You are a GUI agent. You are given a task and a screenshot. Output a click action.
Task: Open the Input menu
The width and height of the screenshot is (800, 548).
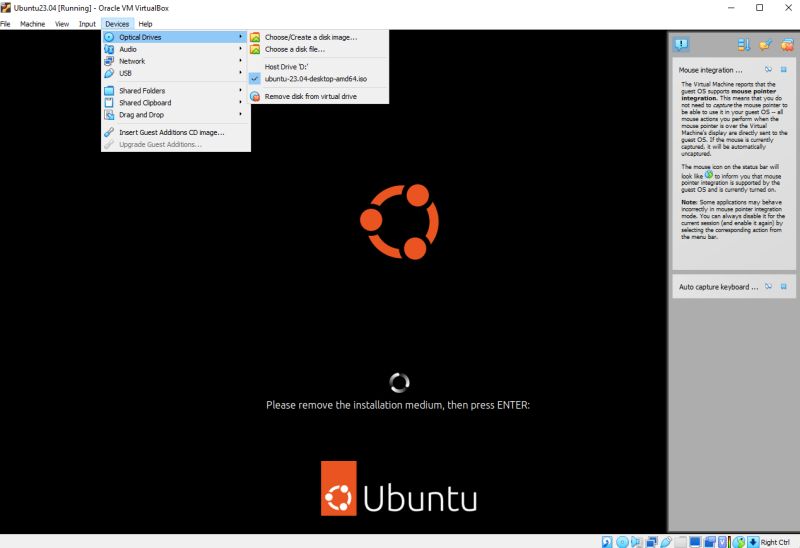coord(87,24)
